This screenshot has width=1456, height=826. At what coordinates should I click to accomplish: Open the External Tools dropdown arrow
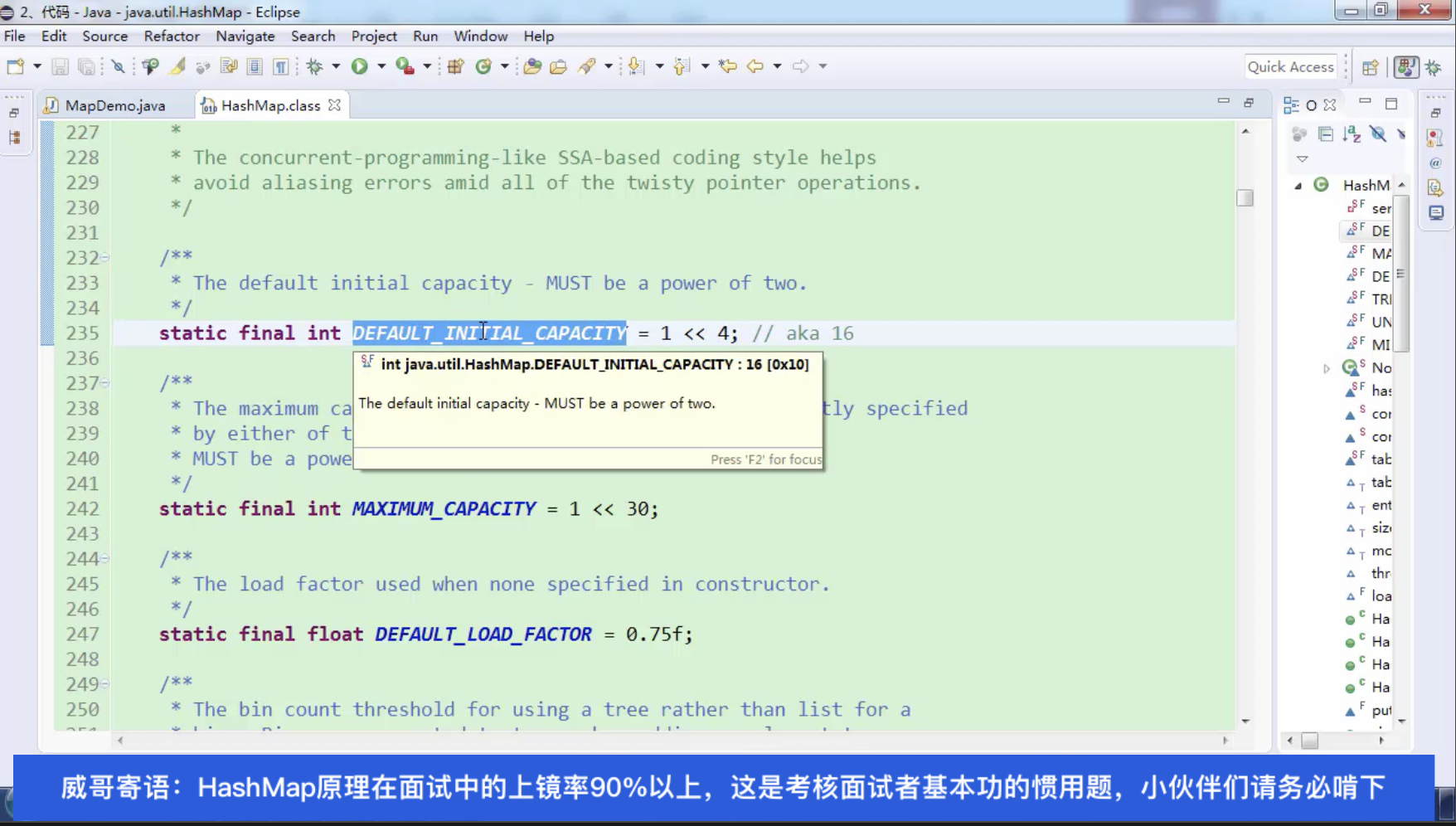pyautogui.click(x=427, y=66)
